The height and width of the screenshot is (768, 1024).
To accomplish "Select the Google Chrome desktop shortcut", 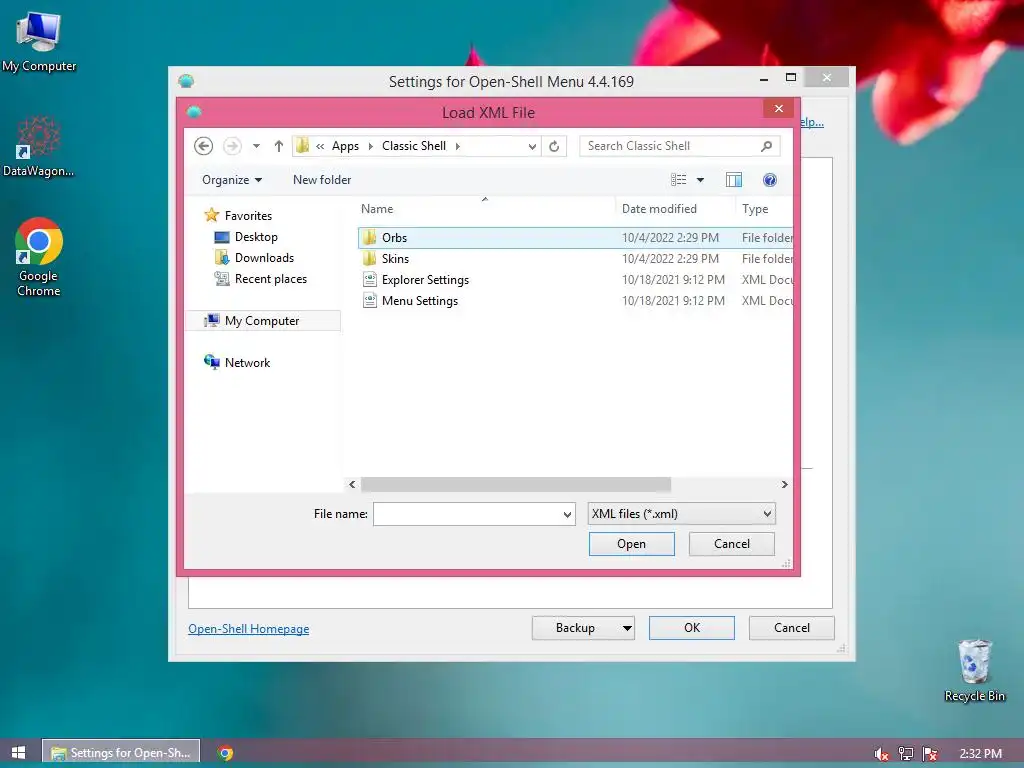I will 39,257.
